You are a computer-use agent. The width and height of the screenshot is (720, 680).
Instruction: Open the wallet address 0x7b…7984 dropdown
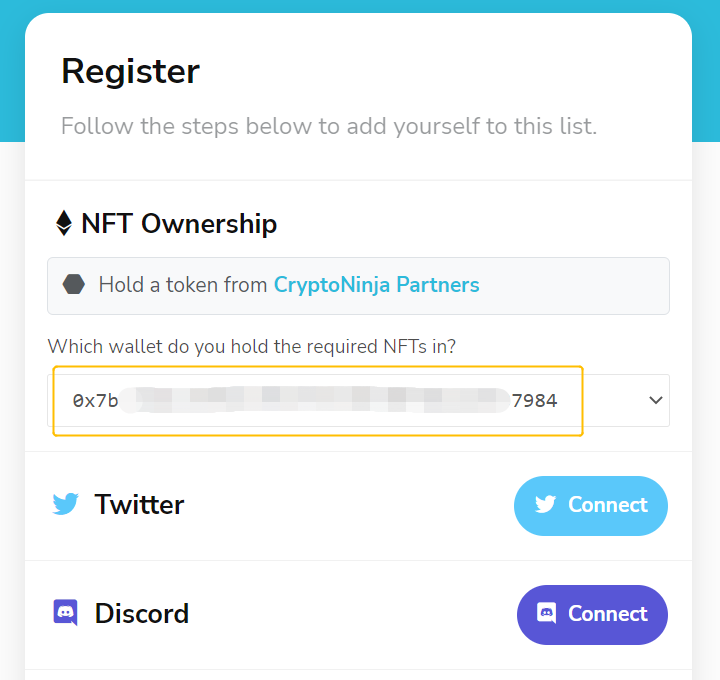tap(358, 400)
